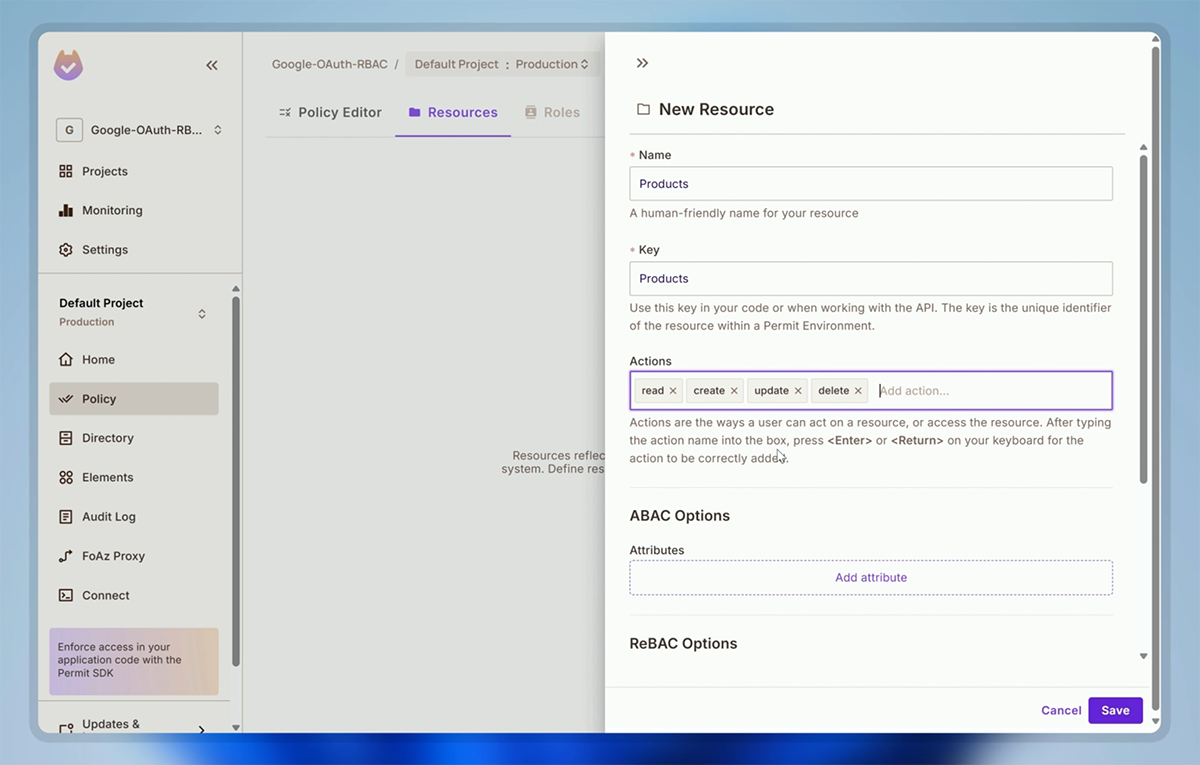Open Elements in the sidebar
The width and height of the screenshot is (1200, 765).
click(x=108, y=477)
